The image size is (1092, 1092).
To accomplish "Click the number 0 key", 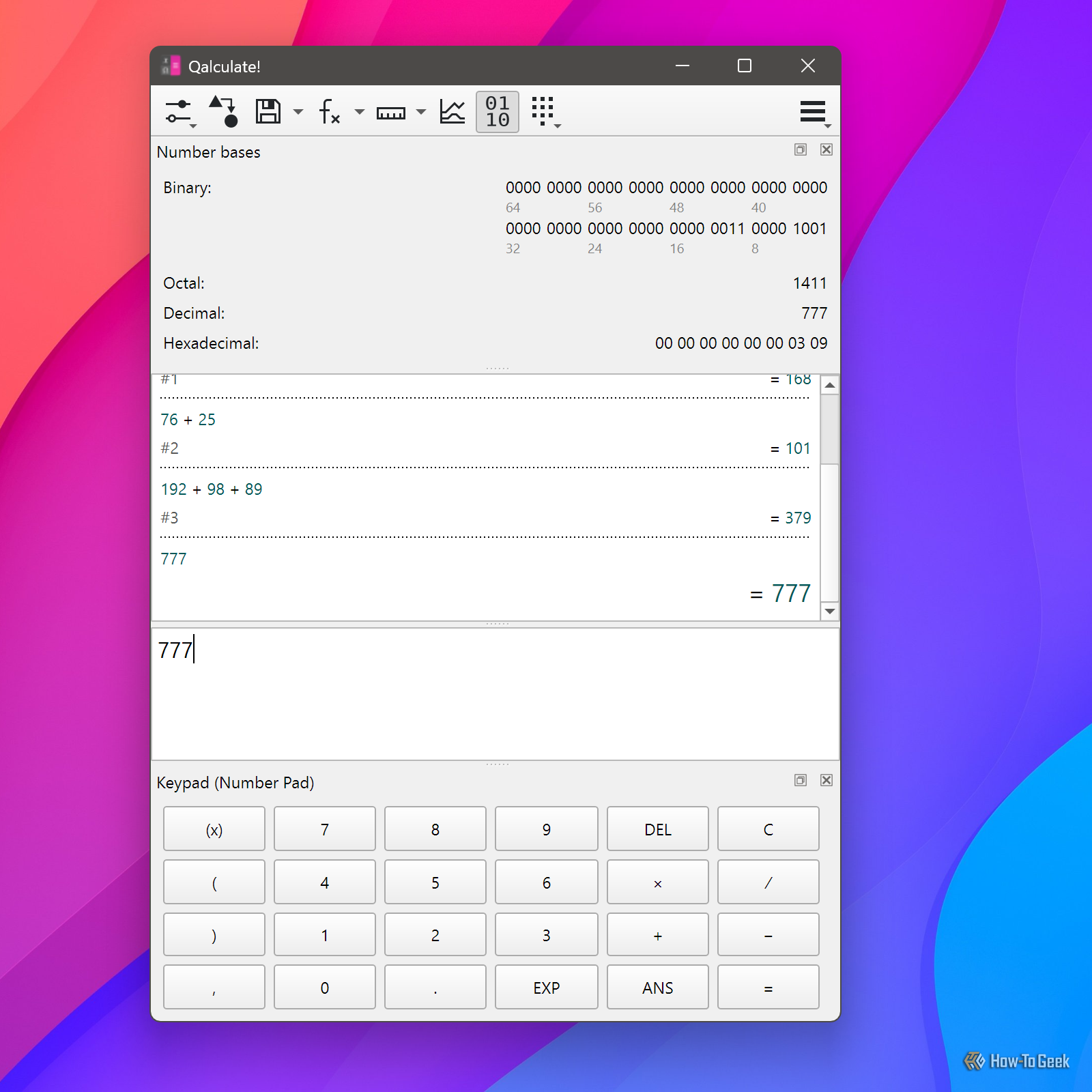I will click(325, 988).
